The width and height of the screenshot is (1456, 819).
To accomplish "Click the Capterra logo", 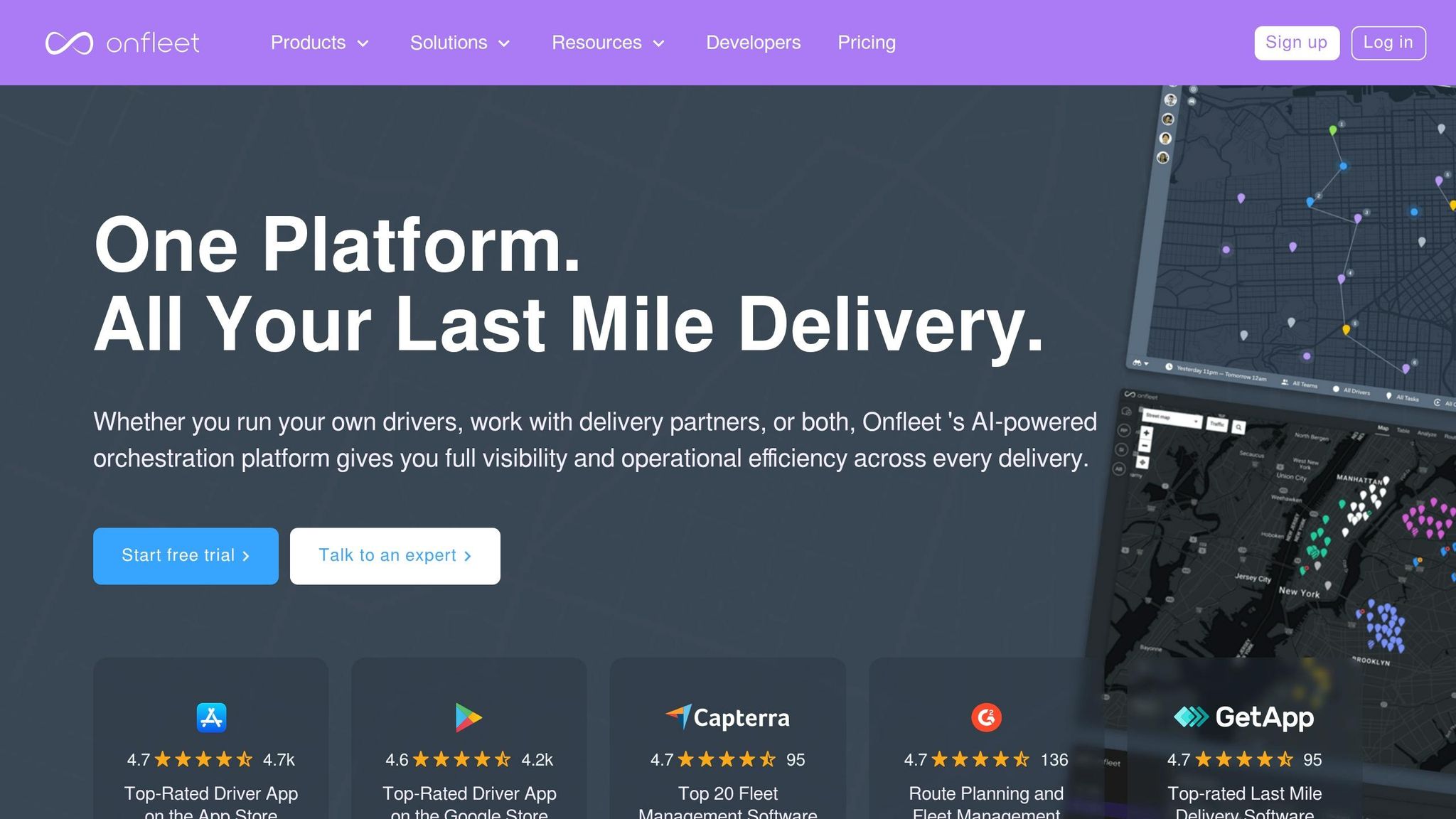I will (x=727, y=717).
